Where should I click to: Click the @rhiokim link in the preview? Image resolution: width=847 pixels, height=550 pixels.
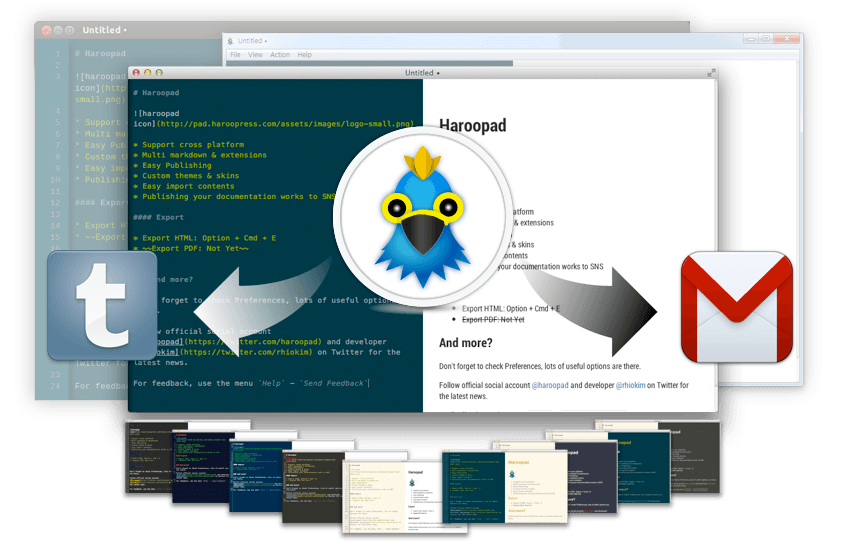[634, 385]
